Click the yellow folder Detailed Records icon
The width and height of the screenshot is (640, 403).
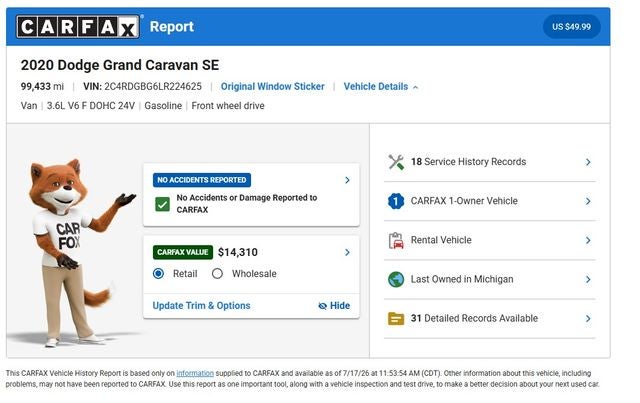pyautogui.click(x=396, y=318)
